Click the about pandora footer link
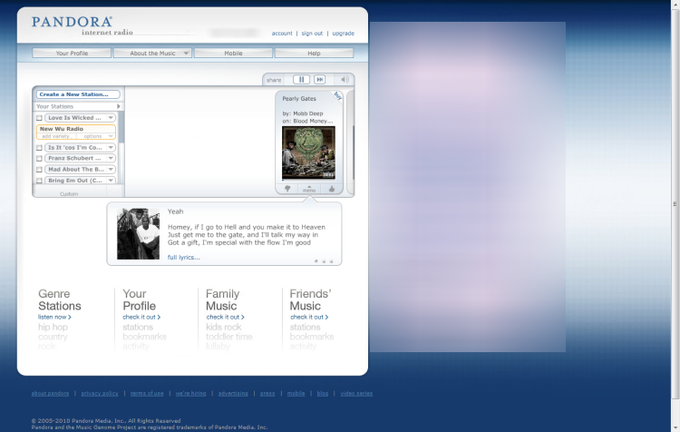This screenshot has width=680, height=432. pos(50,393)
